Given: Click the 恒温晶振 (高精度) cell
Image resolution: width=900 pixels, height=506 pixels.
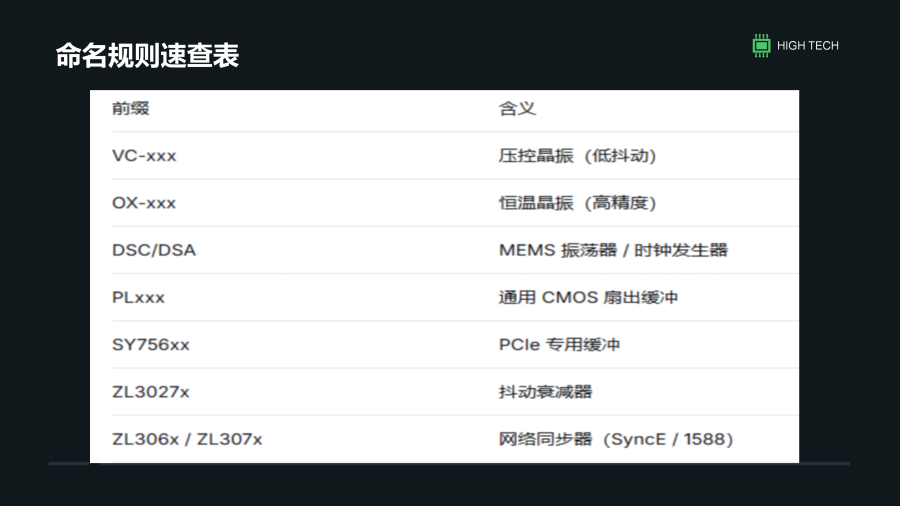Looking at the screenshot, I should (x=577, y=203).
